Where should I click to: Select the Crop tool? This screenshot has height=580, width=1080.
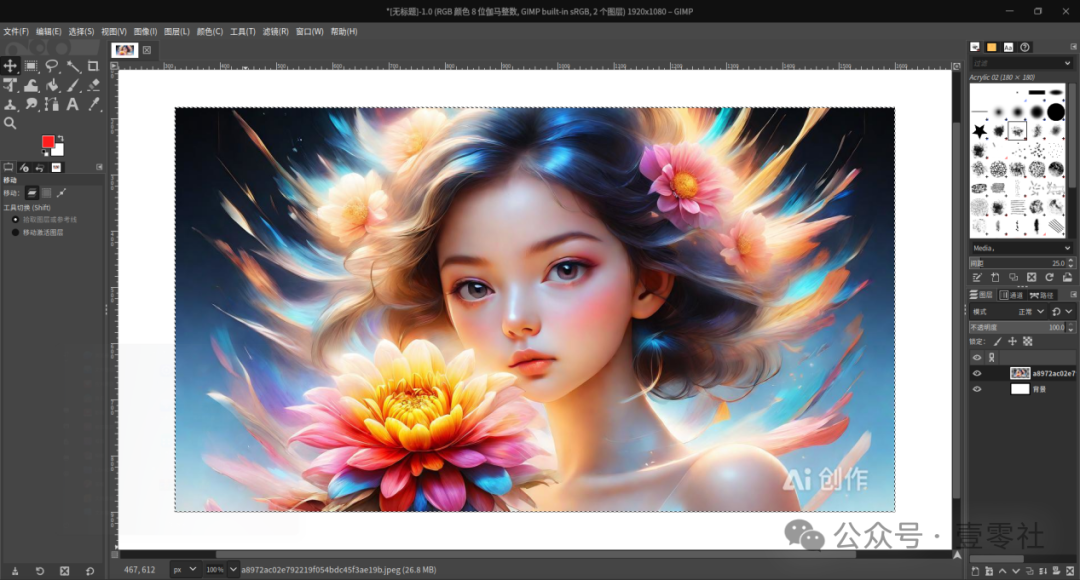[93, 66]
